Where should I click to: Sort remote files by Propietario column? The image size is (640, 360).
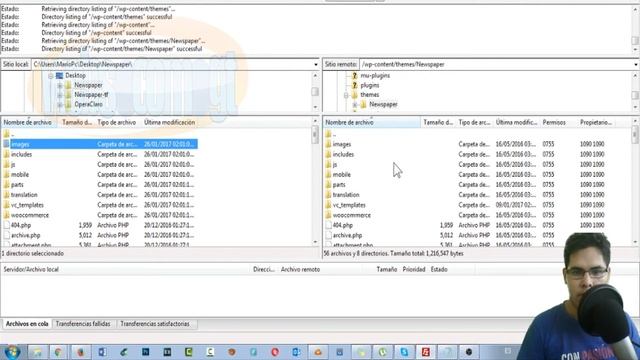(596, 122)
